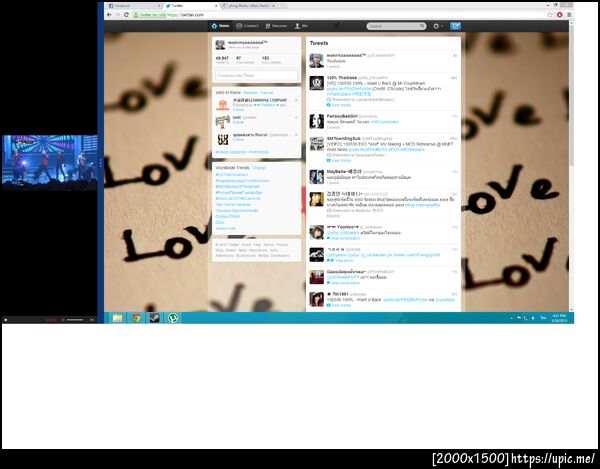Expand the MayBelle tweet
This screenshot has height=469, width=600.
point(333,182)
